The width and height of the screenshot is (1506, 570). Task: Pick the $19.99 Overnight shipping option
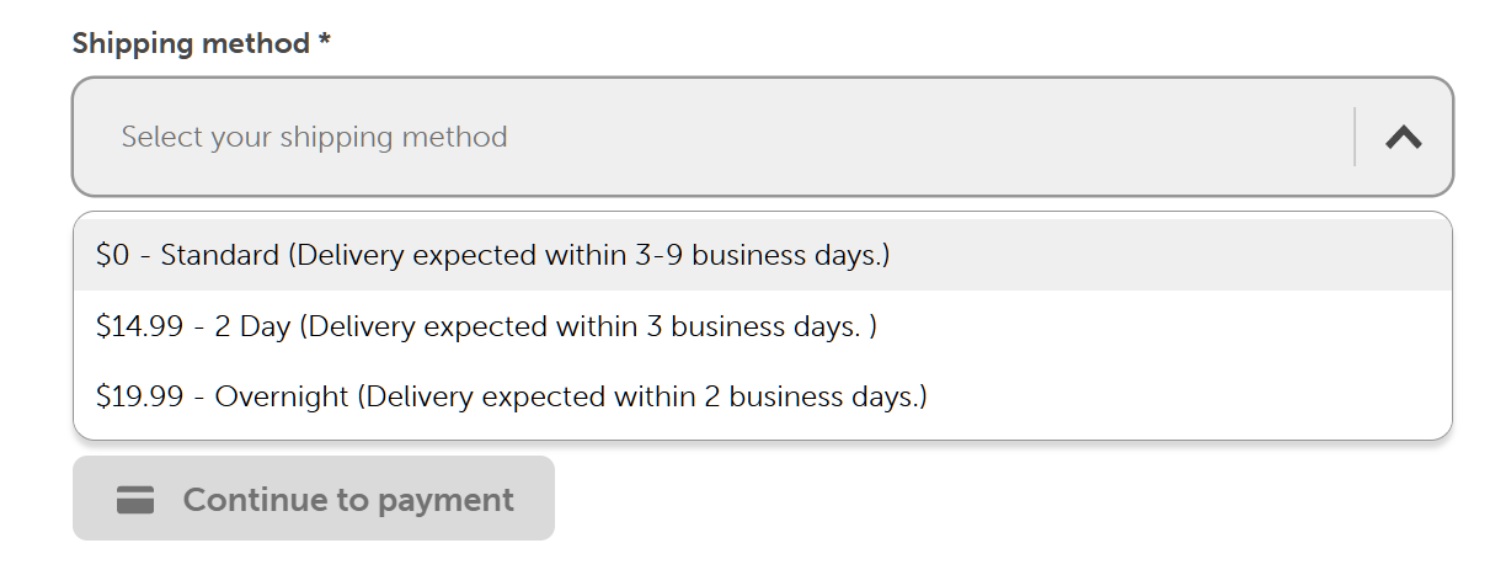[x=762, y=397]
